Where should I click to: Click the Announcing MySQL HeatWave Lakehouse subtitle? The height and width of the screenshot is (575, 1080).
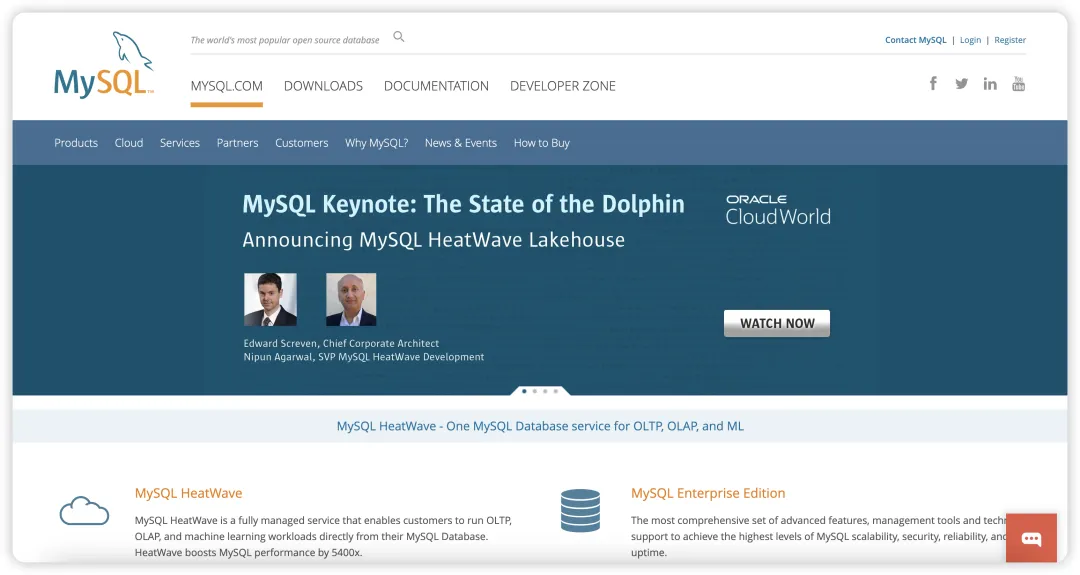pos(434,240)
